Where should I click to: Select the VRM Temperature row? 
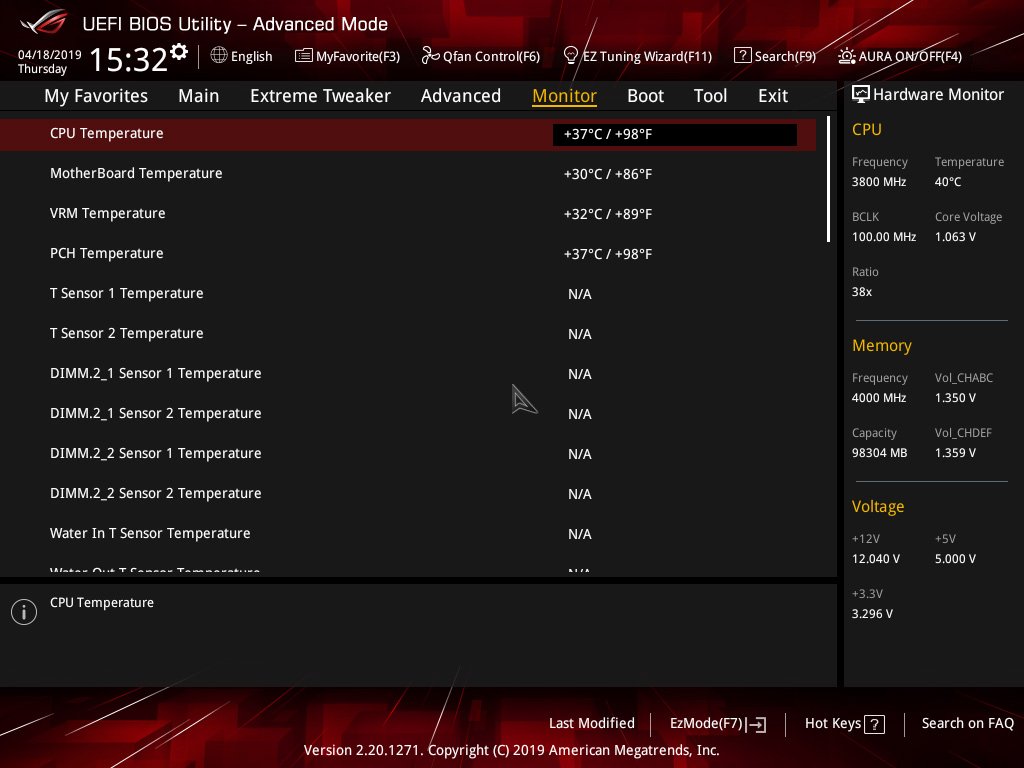click(x=408, y=214)
